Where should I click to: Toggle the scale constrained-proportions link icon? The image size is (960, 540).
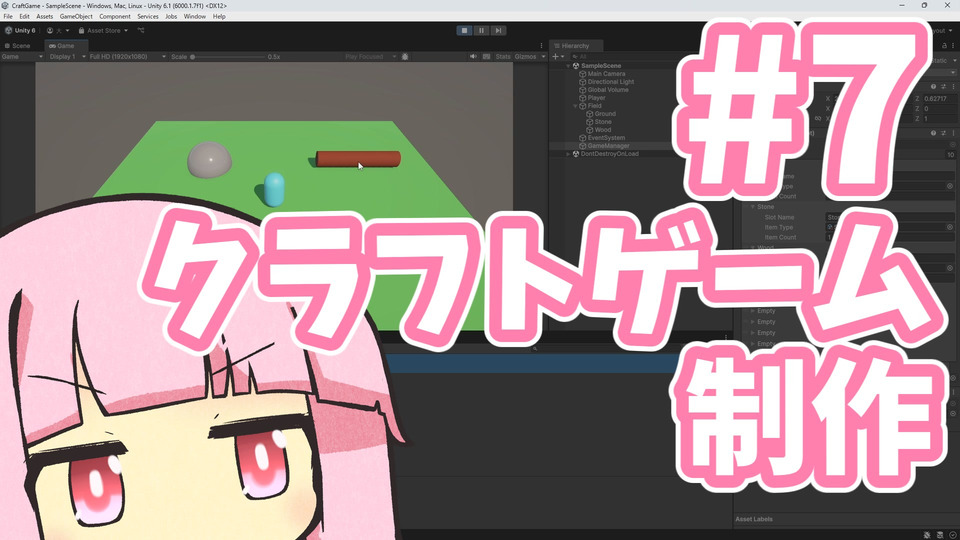pyautogui.click(x=818, y=118)
